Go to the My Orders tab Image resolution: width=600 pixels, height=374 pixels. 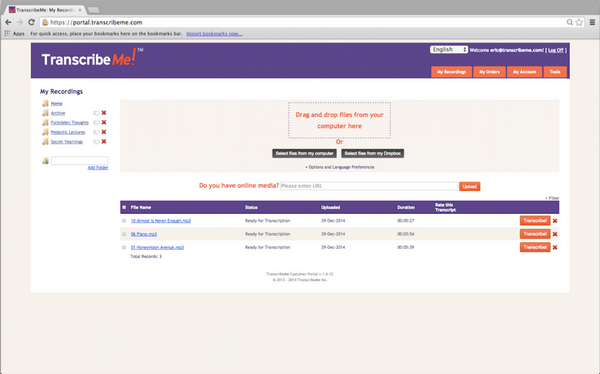489,72
